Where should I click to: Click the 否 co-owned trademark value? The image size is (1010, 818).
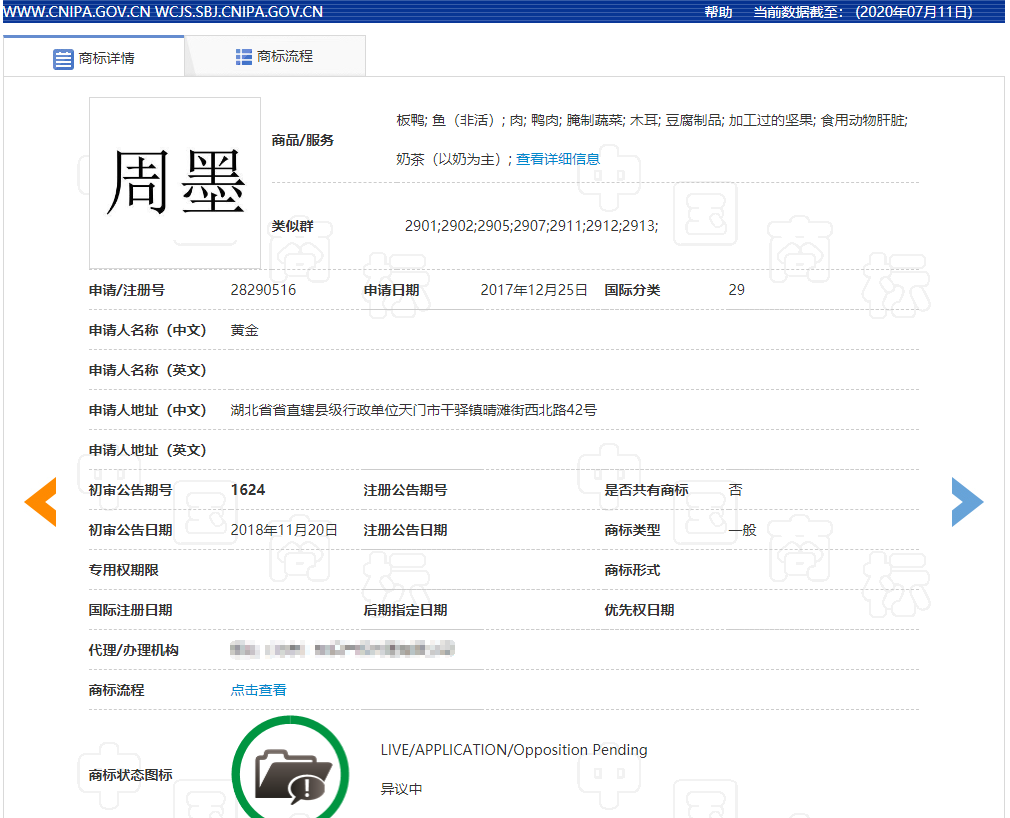point(736,490)
